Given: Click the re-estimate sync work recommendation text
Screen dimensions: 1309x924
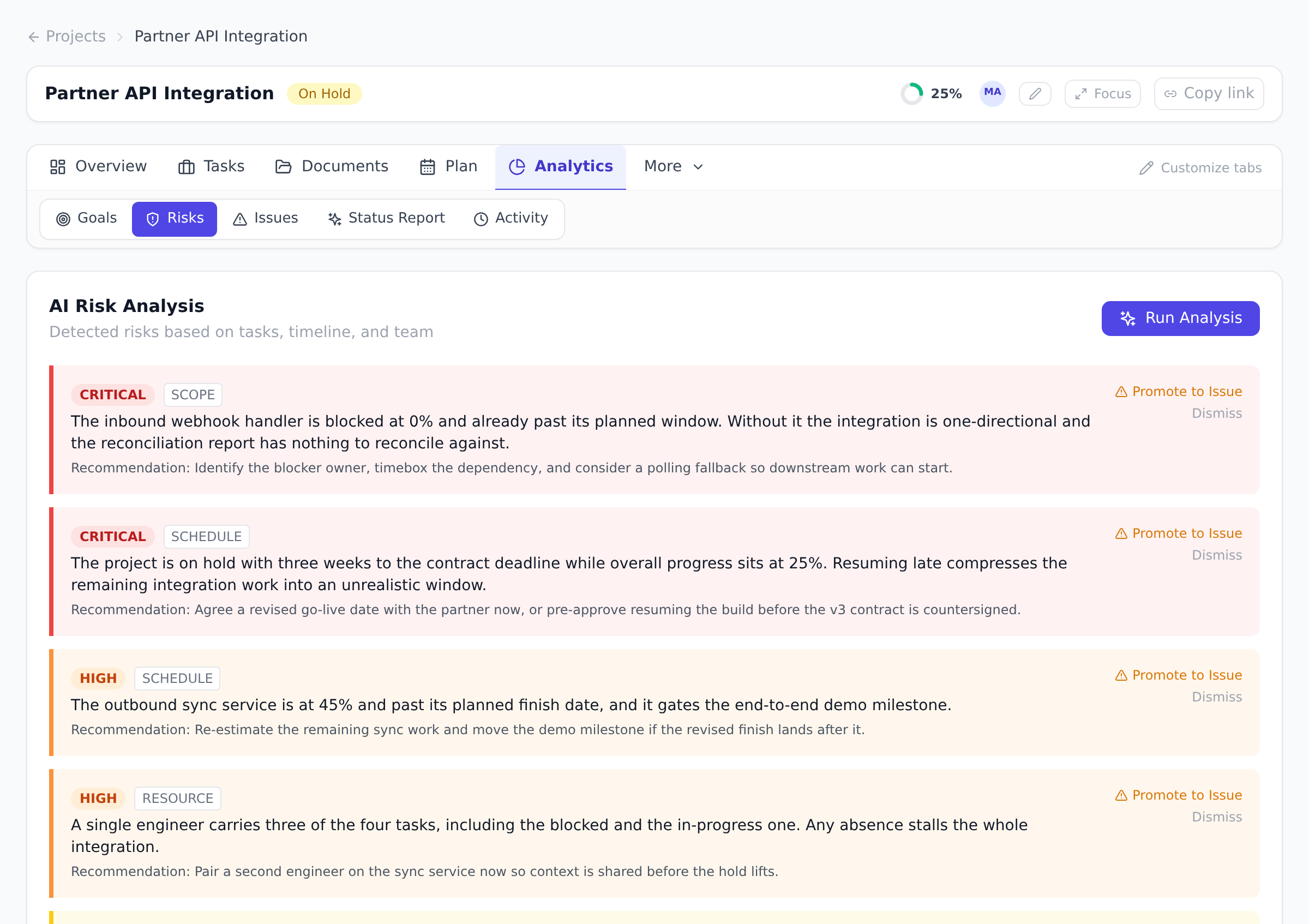Looking at the screenshot, I should click(467, 730).
